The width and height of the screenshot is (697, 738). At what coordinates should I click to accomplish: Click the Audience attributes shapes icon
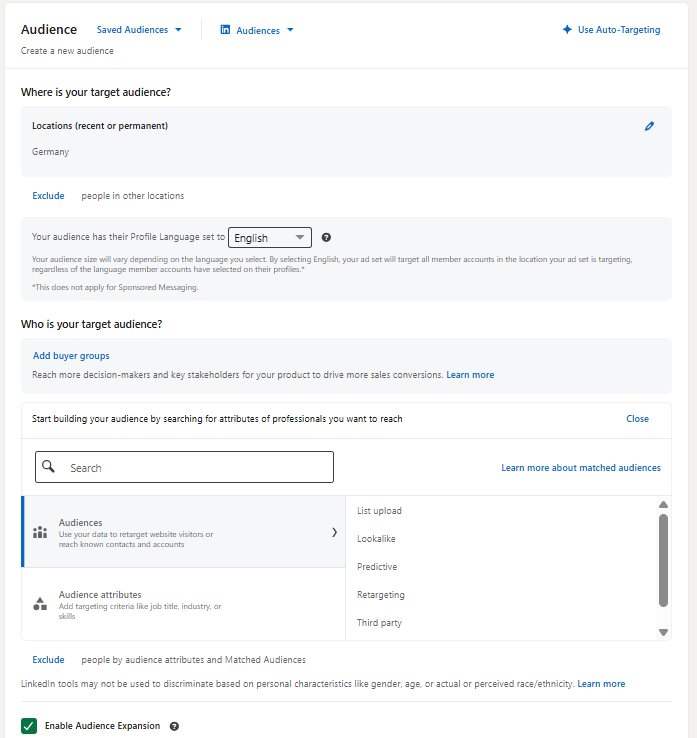[40, 604]
